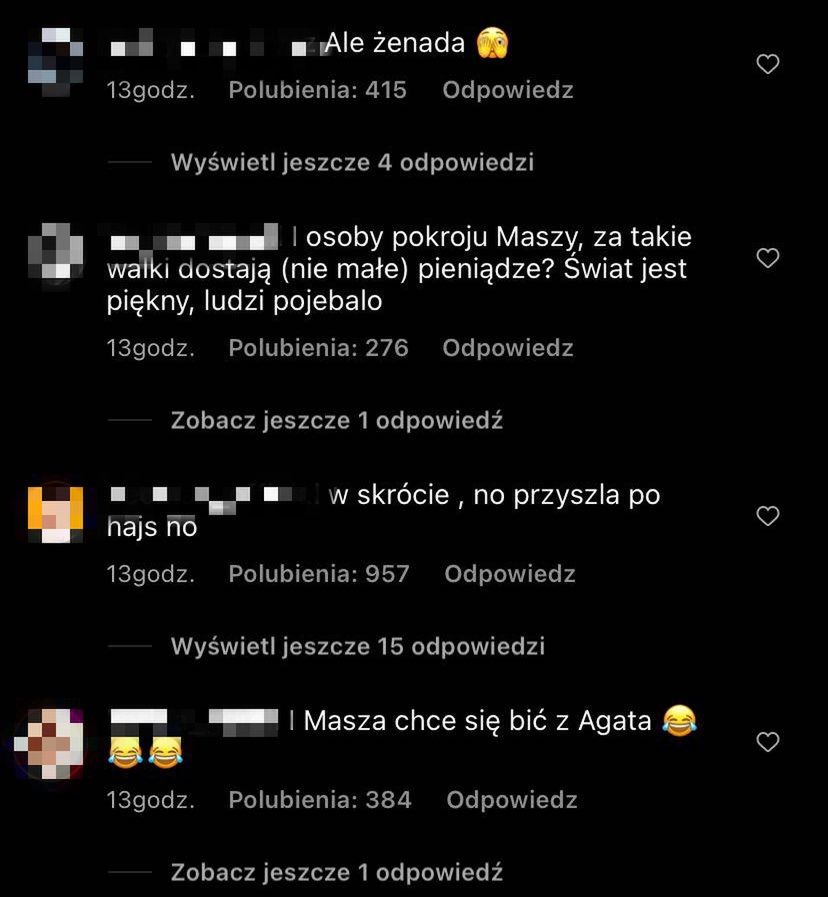Open likes list showing Polubienia: 276
The width and height of the screenshot is (828, 897).
click(x=318, y=348)
